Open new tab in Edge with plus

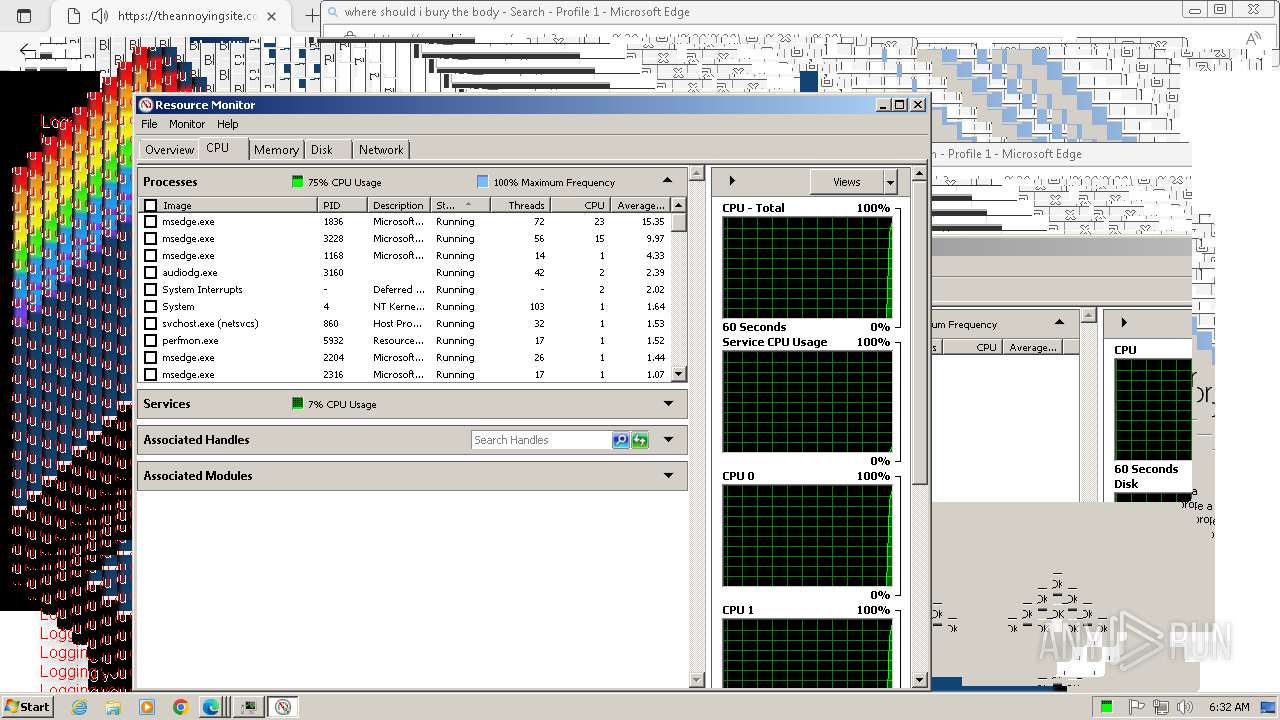312,16
